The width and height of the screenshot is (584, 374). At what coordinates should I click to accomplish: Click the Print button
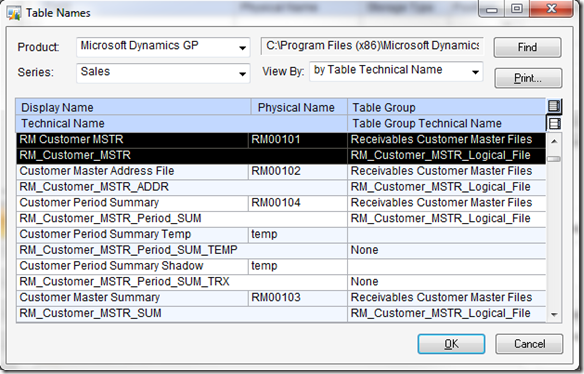tap(528, 78)
